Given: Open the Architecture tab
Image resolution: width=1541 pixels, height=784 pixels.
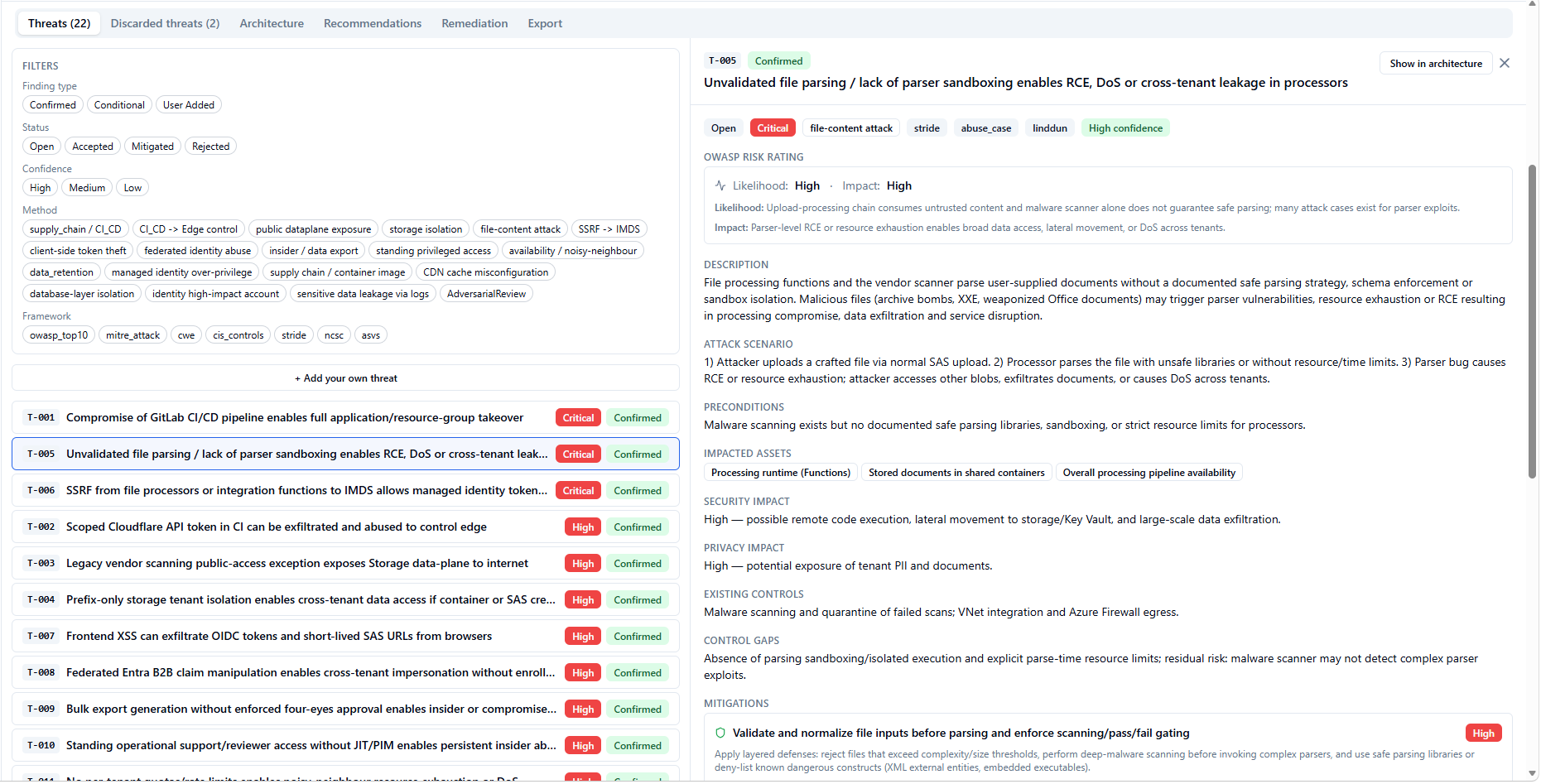Looking at the screenshot, I should click(272, 23).
